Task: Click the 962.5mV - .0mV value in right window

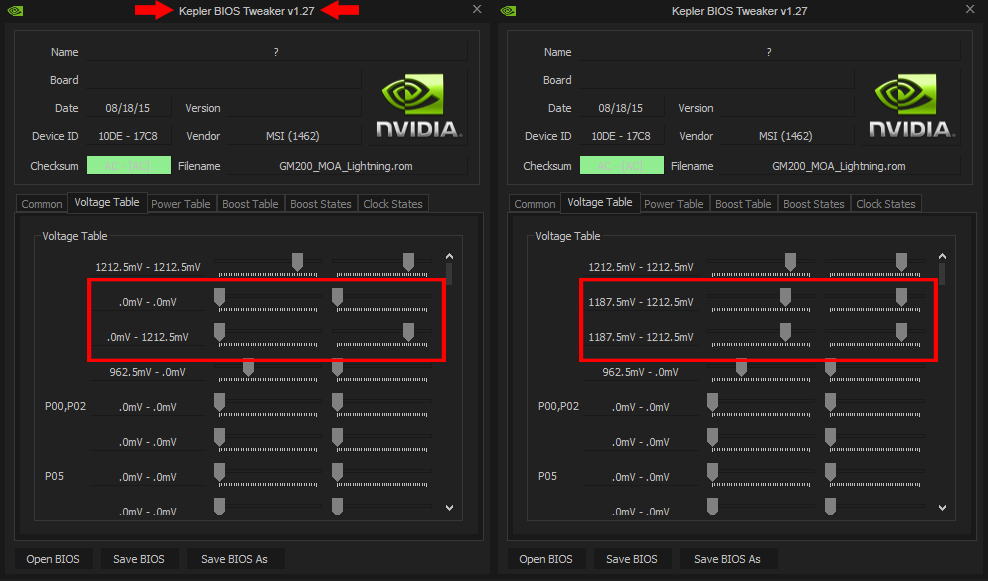Action: coord(640,372)
